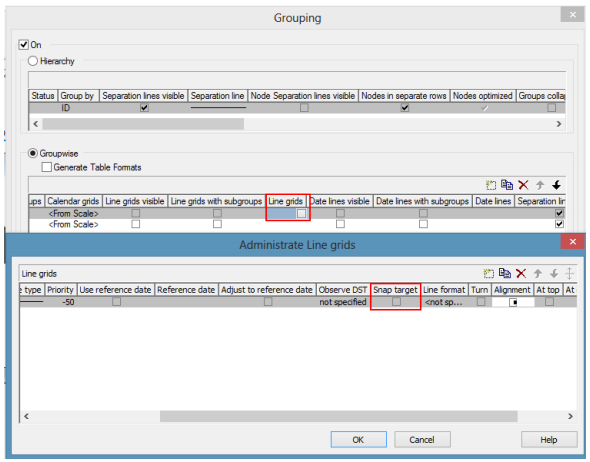Click the move up arrow in Line grids toolbar
The image size is (590, 462).
(x=538, y=274)
